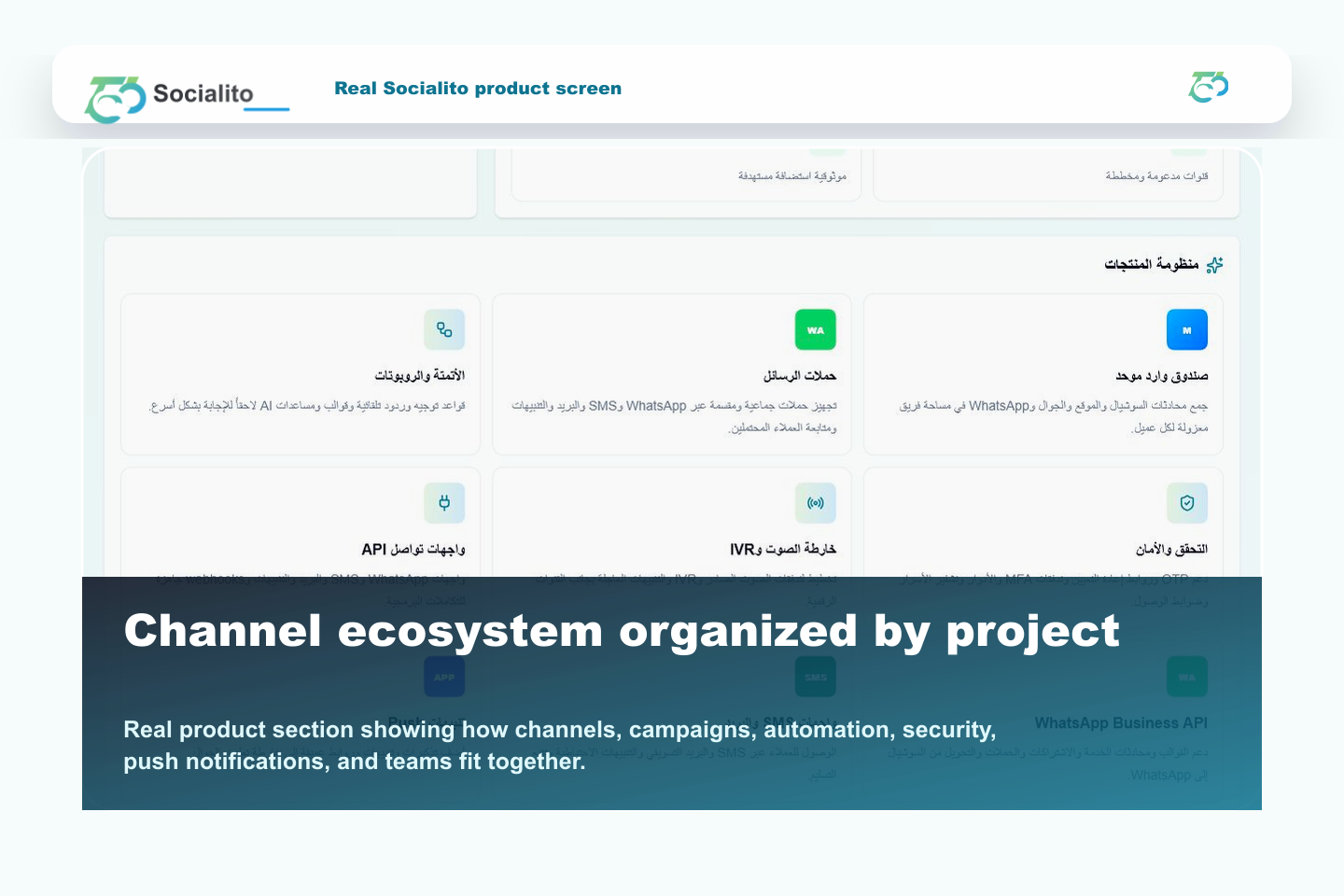
Task: Click the campaigns description mentioning SMS and WhatsApp
Action: pos(674,416)
